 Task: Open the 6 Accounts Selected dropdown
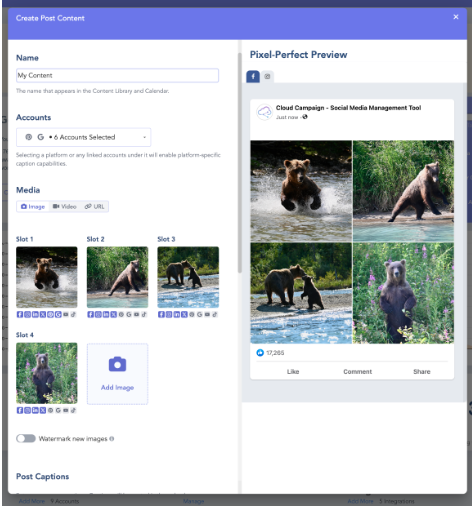[84, 137]
